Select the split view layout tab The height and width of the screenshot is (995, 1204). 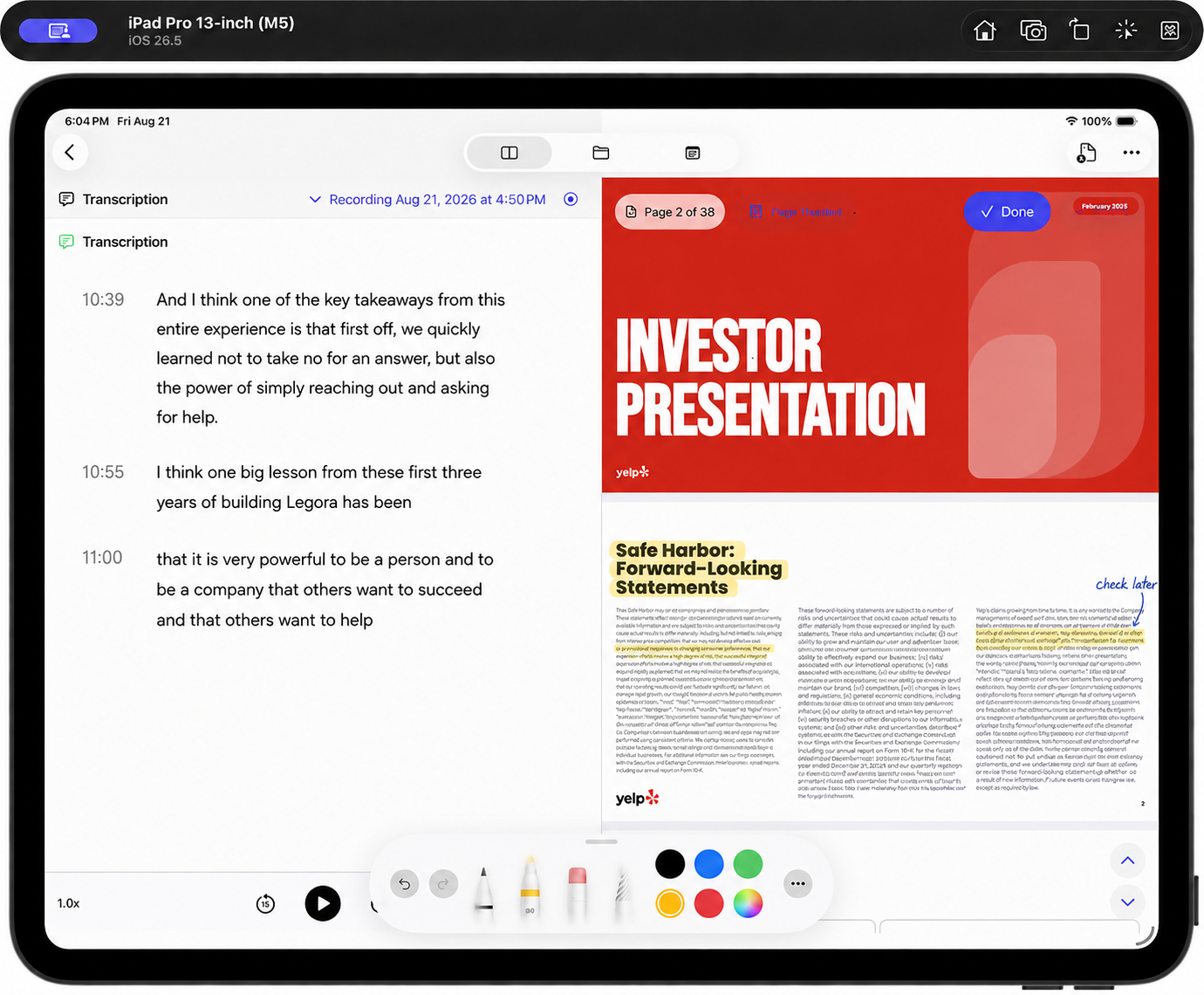510,153
